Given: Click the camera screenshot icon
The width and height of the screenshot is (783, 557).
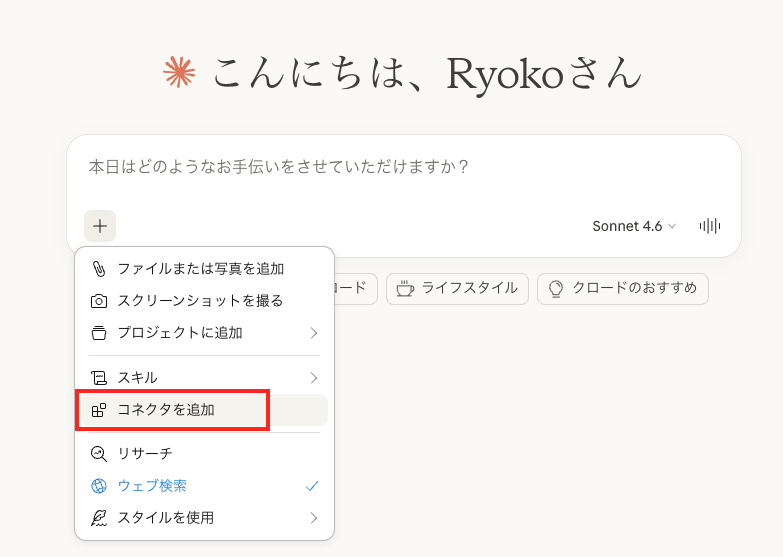Looking at the screenshot, I should (99, 301).
